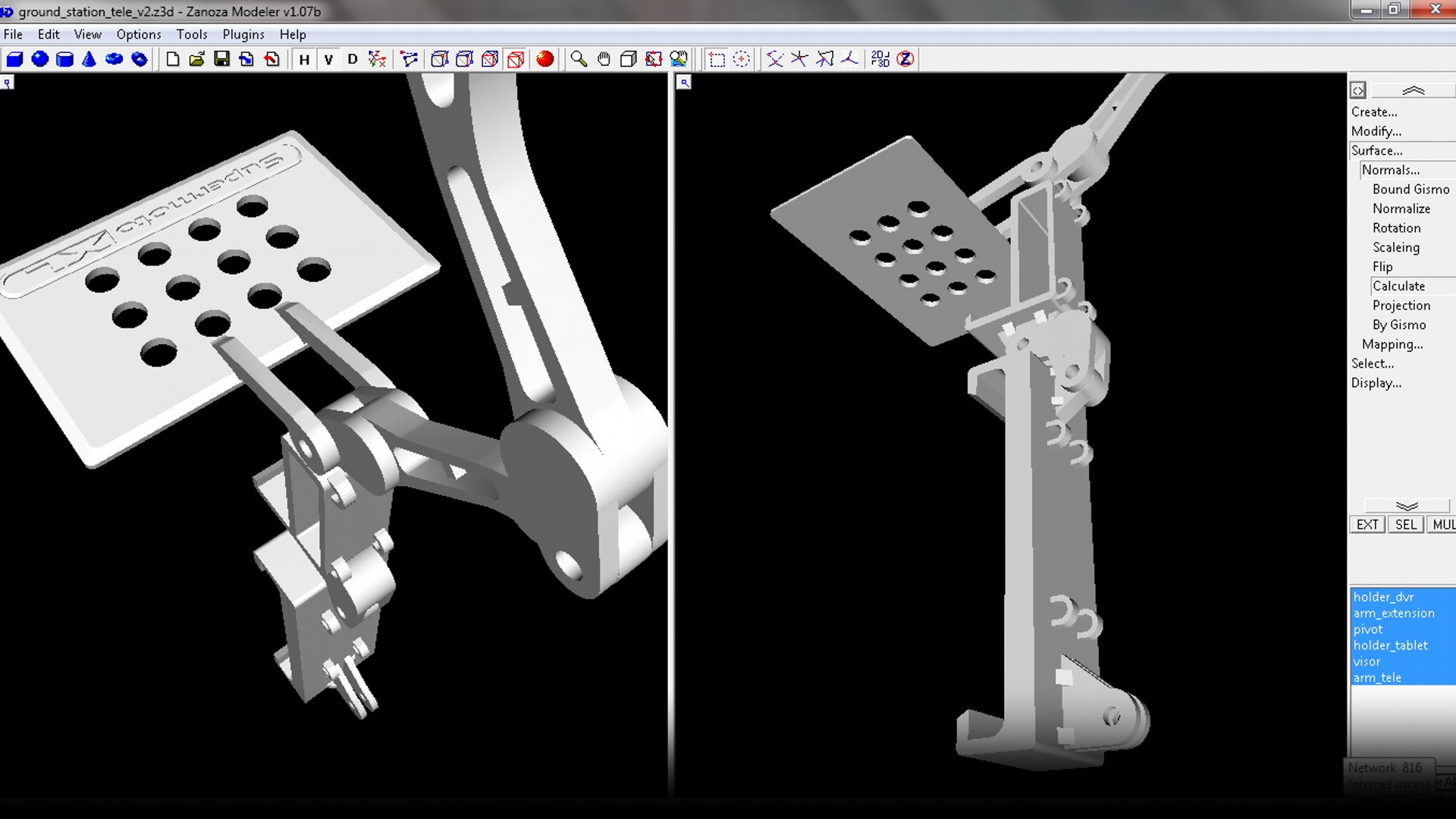Screen dimensions: 1456x819
Task: Click the red sphere material icon
Action: 544,59
